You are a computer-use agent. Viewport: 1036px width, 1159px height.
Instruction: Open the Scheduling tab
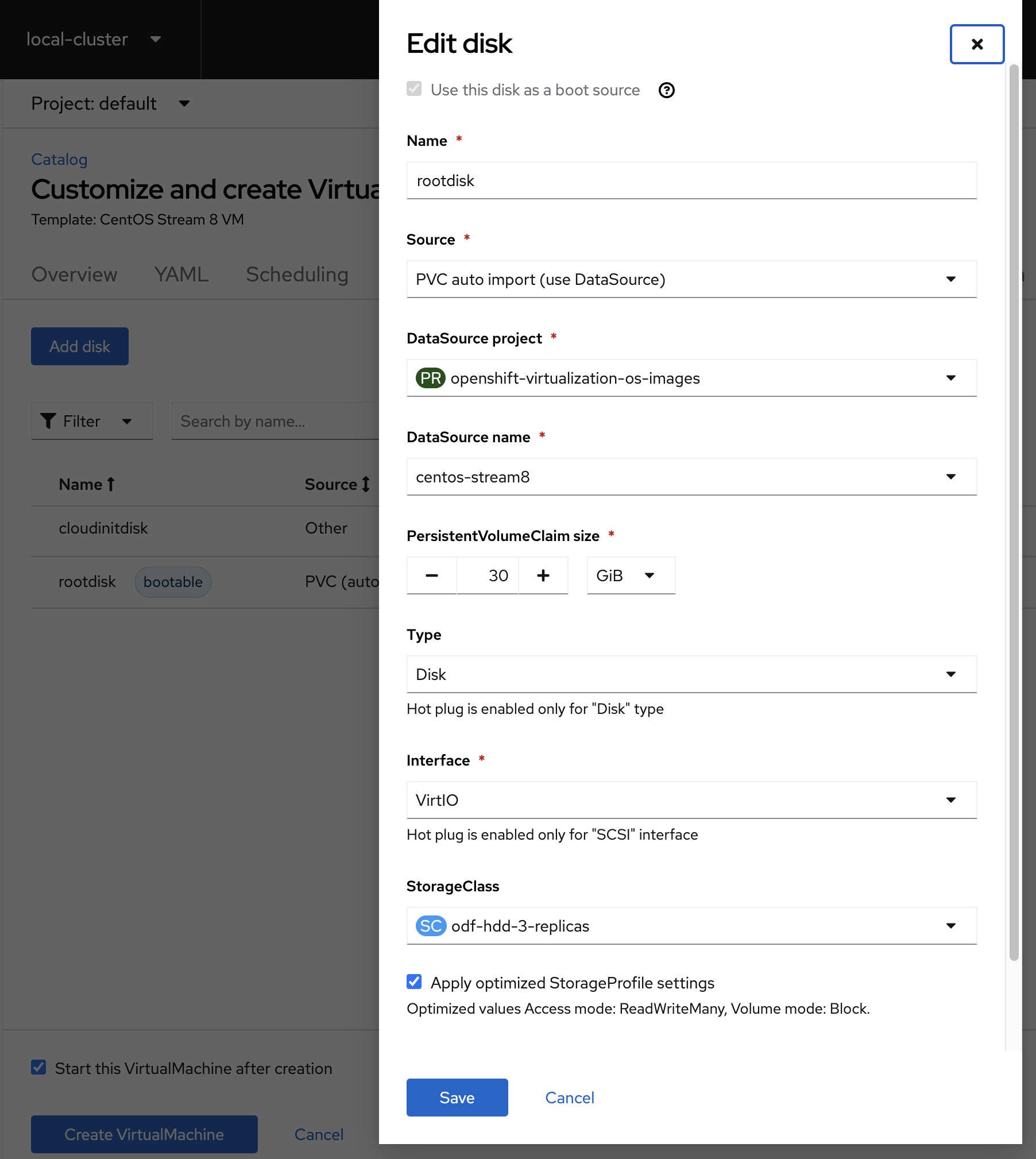(297, 275)
